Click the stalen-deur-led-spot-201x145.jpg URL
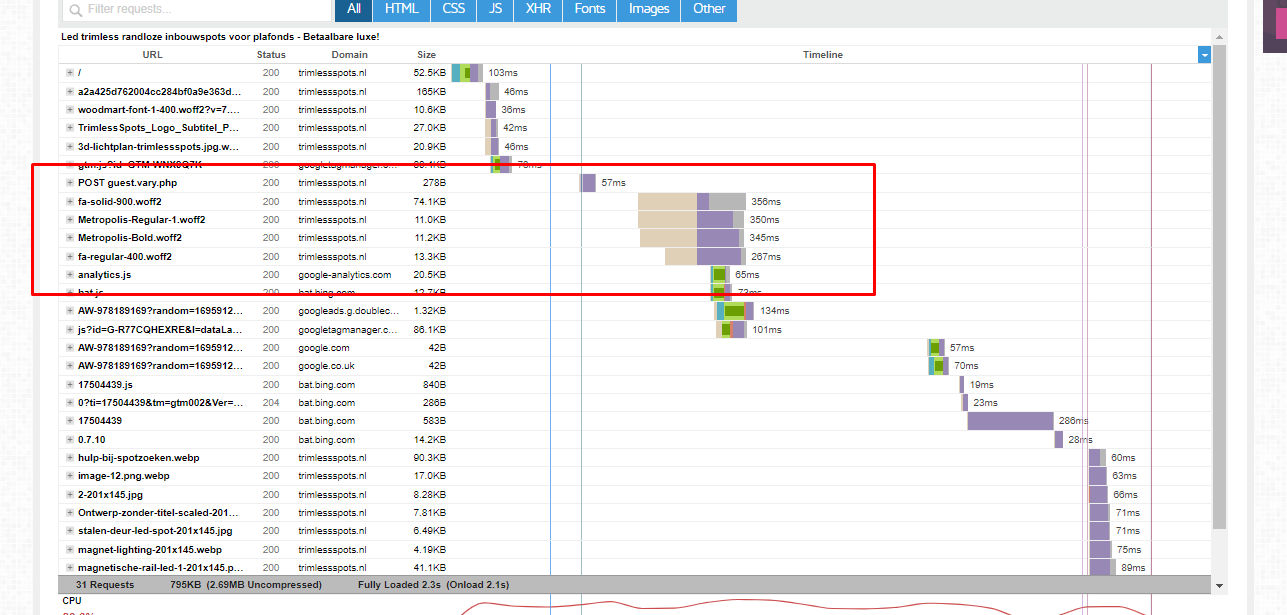This screenshot has width=1287, height=615. [x=155, y=531]
